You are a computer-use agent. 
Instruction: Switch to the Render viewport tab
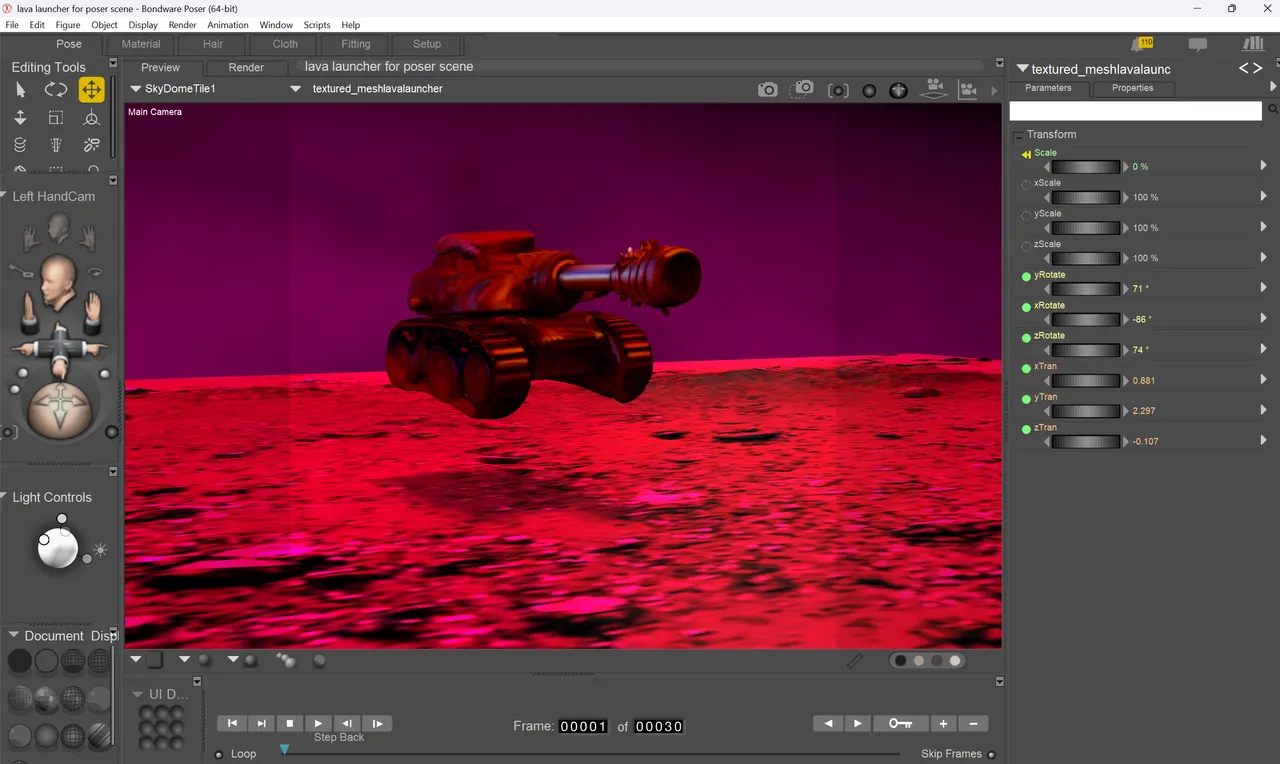click(x=246, y=68)
